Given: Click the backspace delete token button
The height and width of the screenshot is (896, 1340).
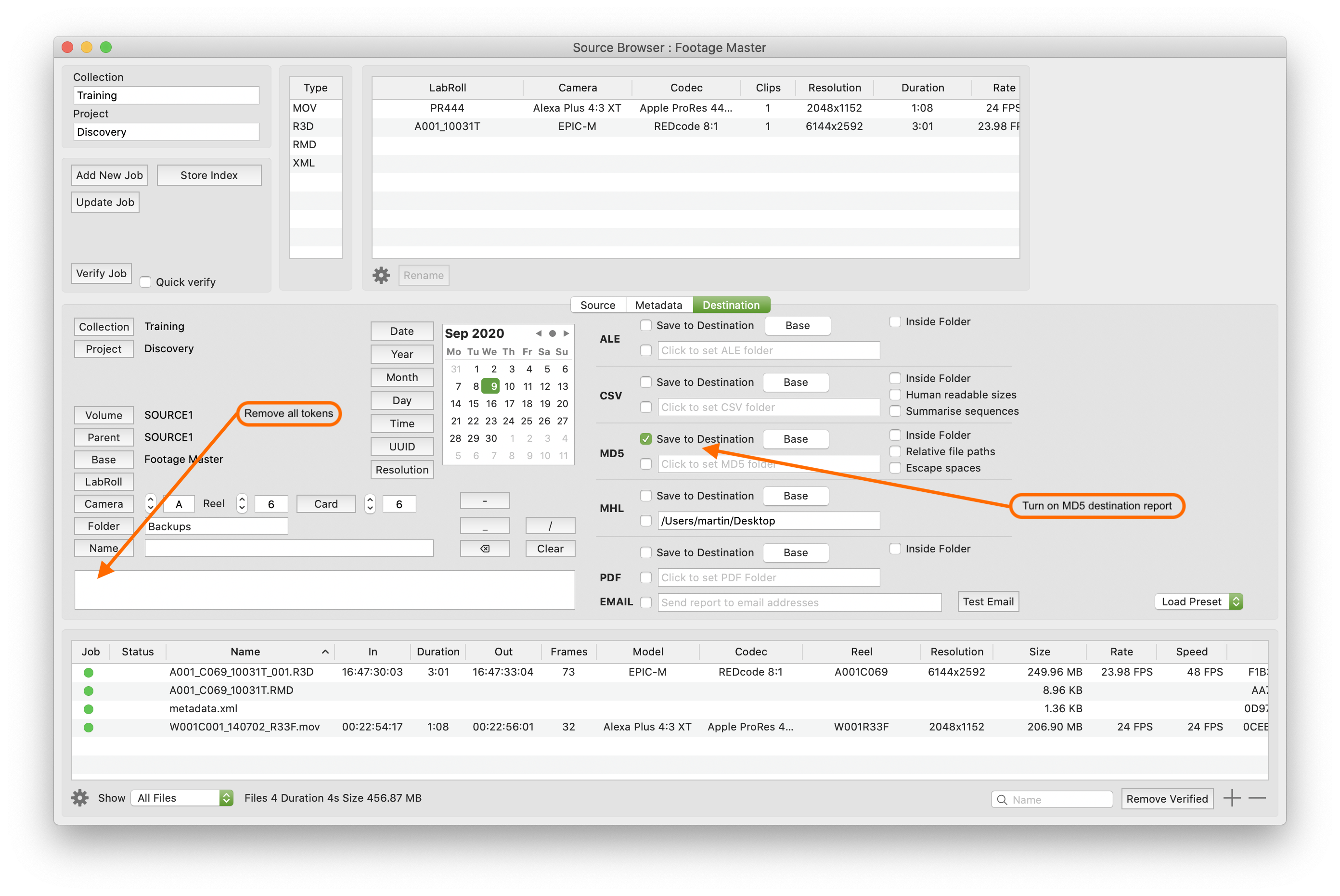Looking at the screenshot, I should tap(485, 549).
